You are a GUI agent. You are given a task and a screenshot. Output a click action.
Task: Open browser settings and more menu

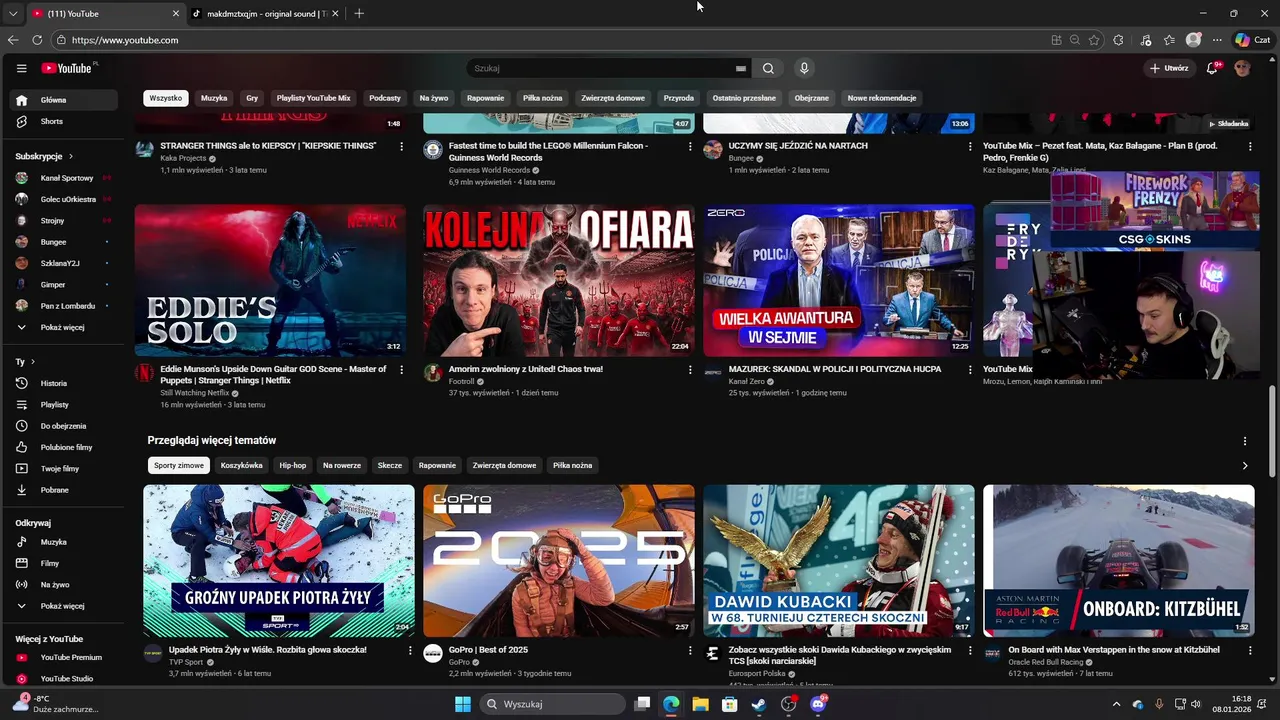pyautogui.click(x=1217, y=40)
